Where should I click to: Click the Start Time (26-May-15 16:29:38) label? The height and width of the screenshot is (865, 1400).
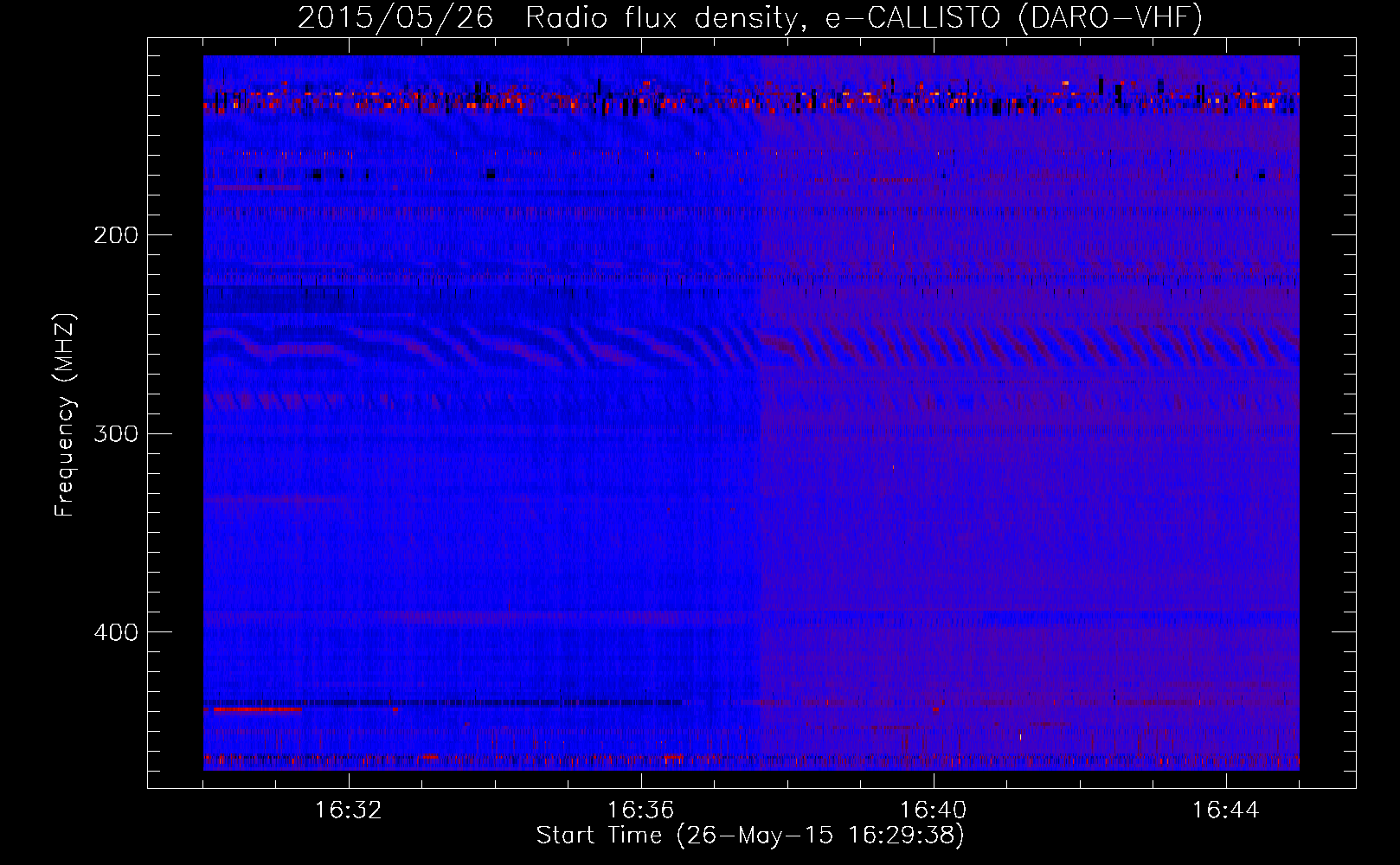750,836
